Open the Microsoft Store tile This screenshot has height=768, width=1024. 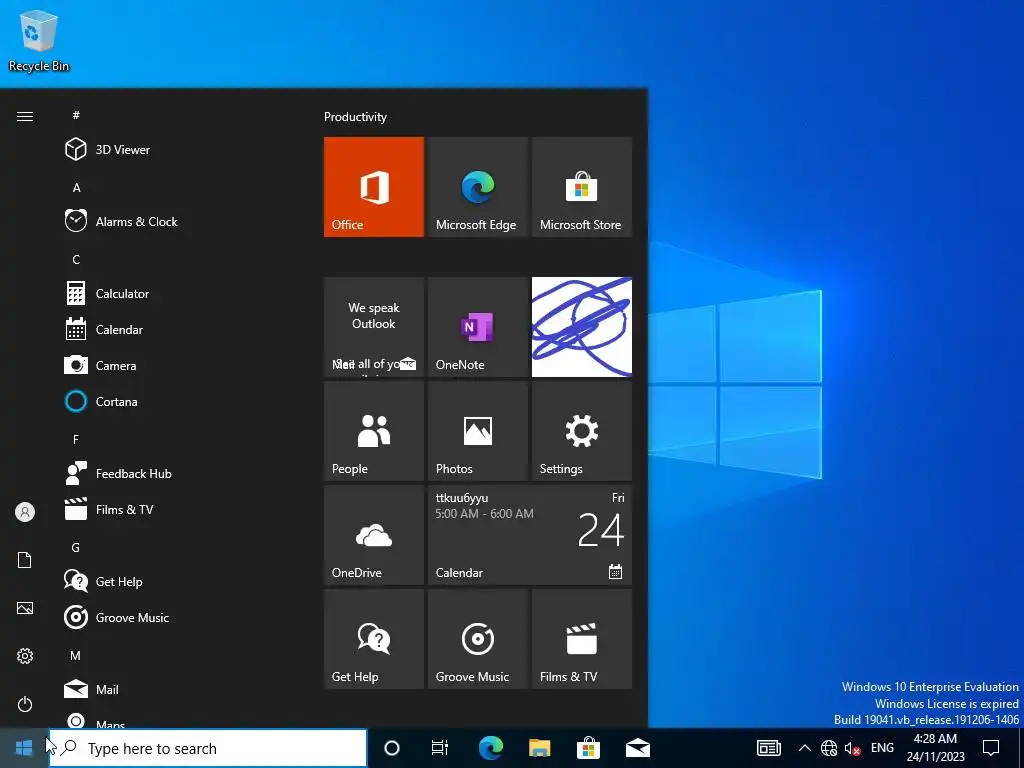tap(582, 187)
